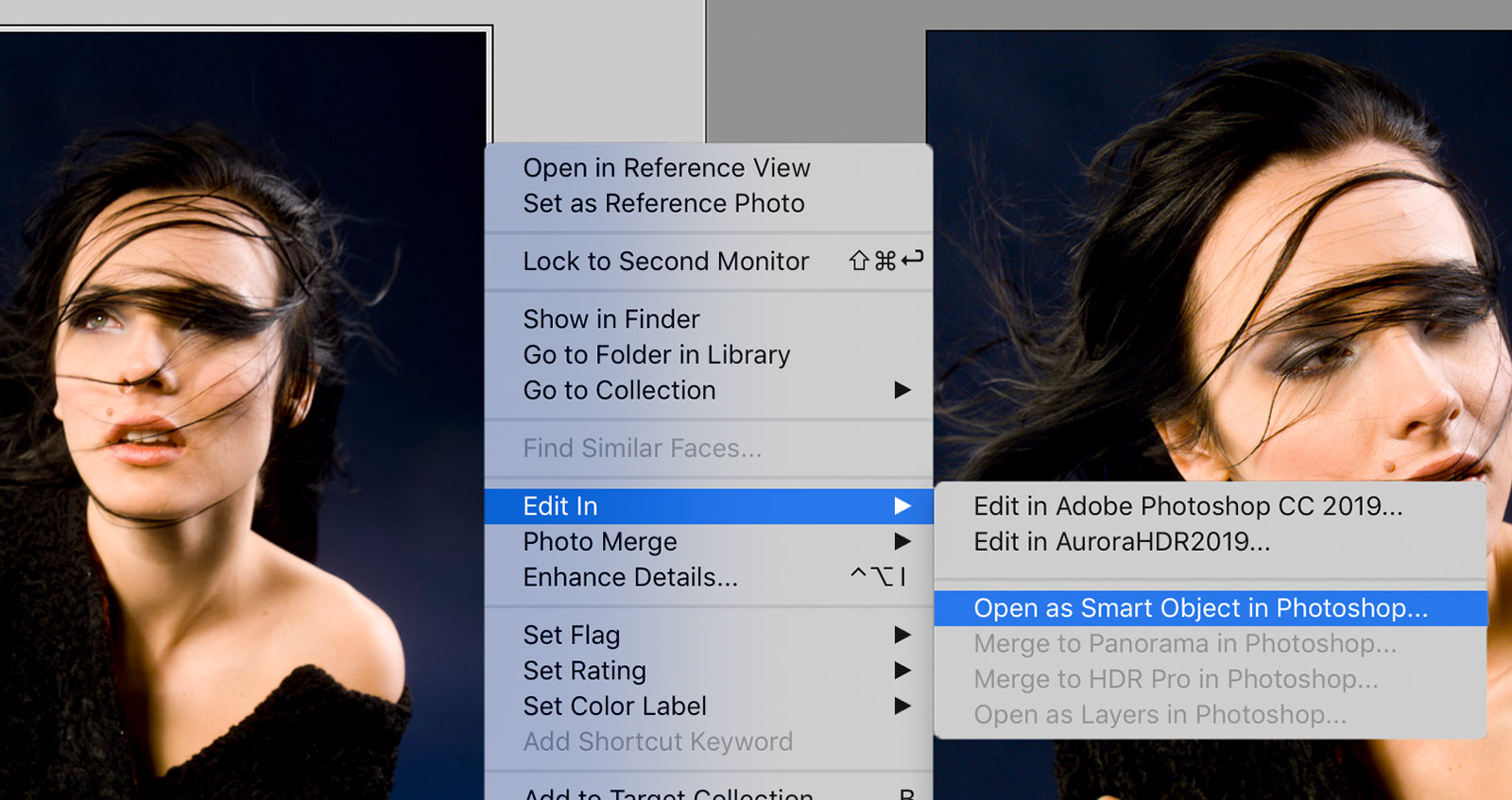Click Lock to Second Monitor
The image size is (1512, 800).
pyautogui.click(x=665, y=262)
